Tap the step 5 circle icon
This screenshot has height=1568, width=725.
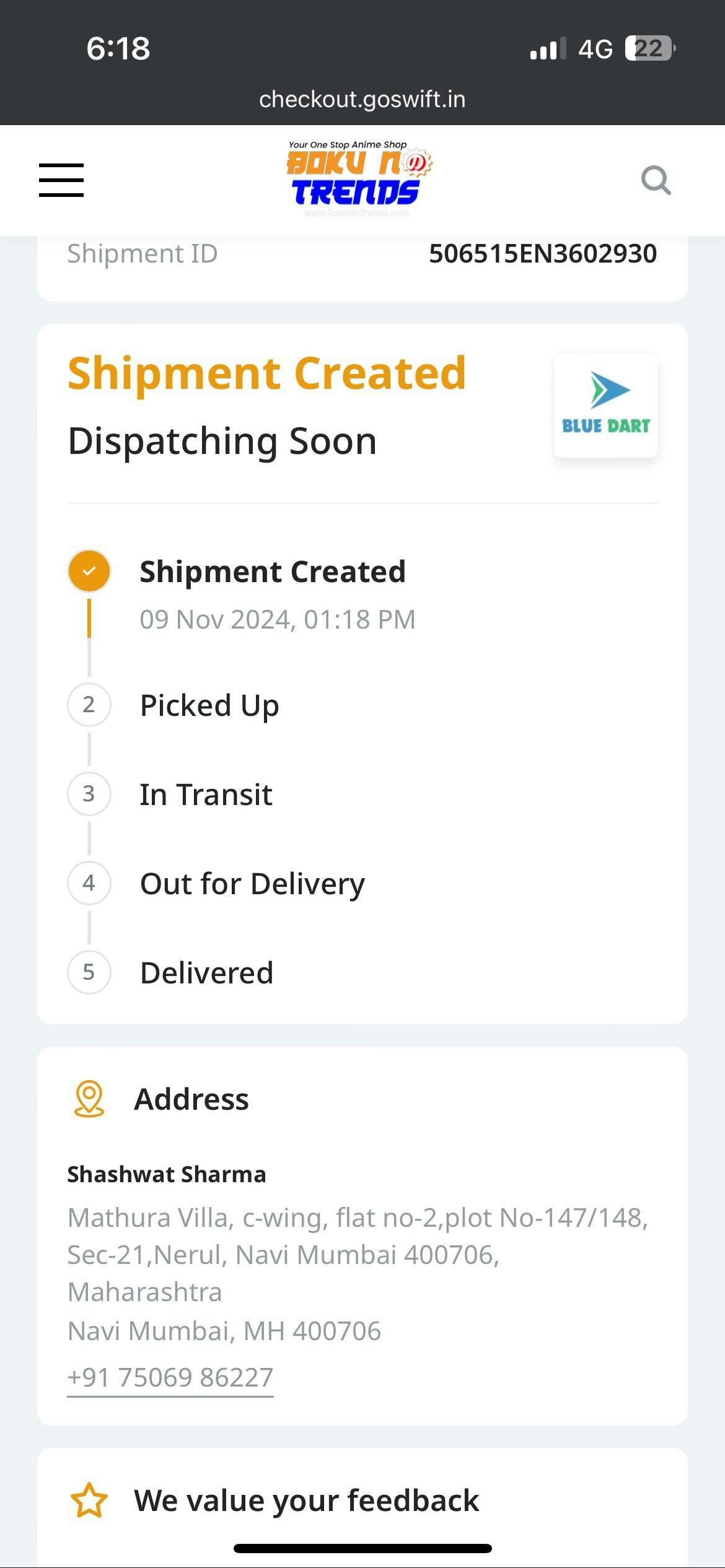tap(89, 972)
